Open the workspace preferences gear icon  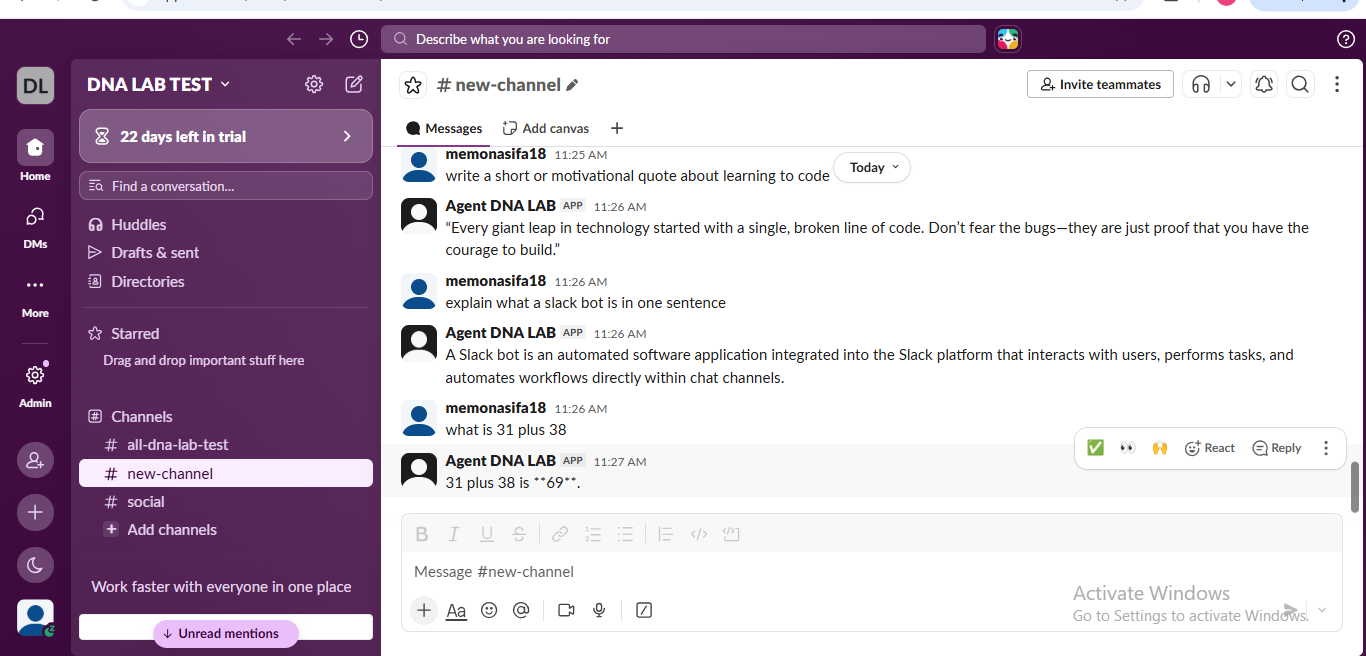(314, 84)
